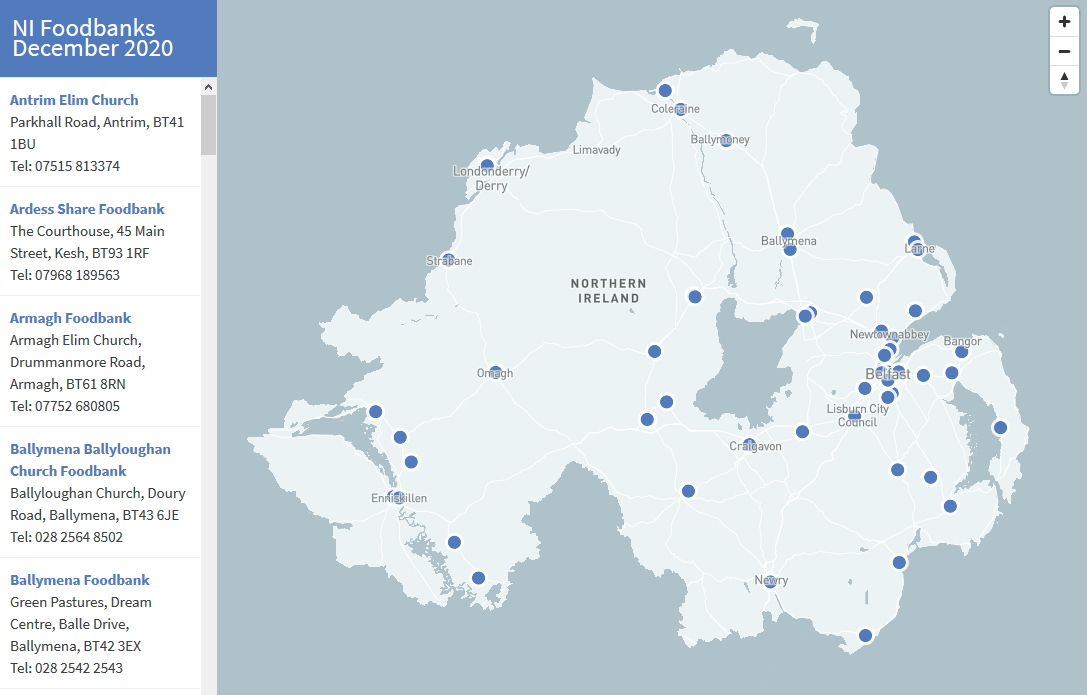This screenshot has width=1087, height=695.
Task: Zoom in the map with plus button
Action: (x=1064, y=21)
